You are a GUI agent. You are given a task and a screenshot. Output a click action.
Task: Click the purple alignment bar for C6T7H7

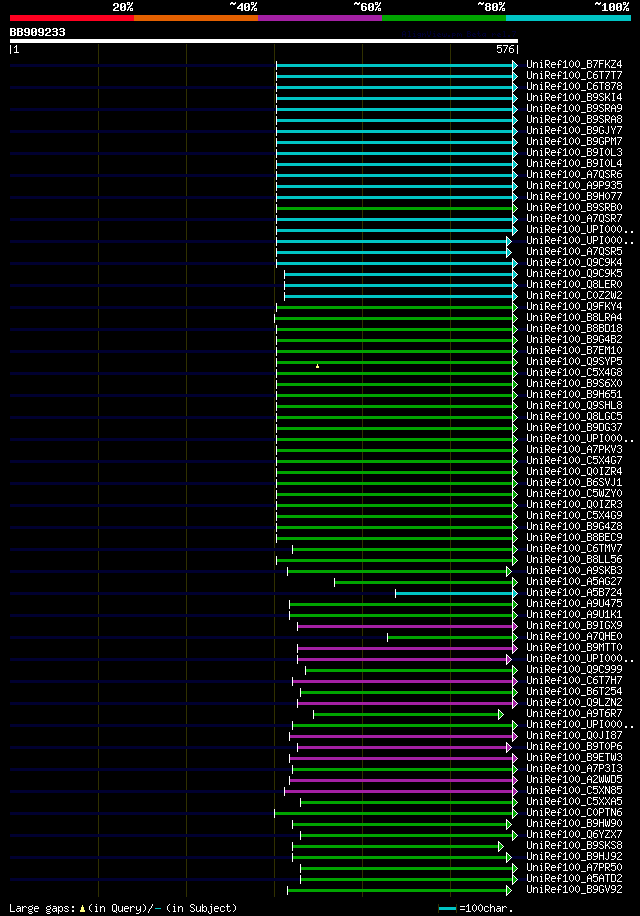[404, 681]
